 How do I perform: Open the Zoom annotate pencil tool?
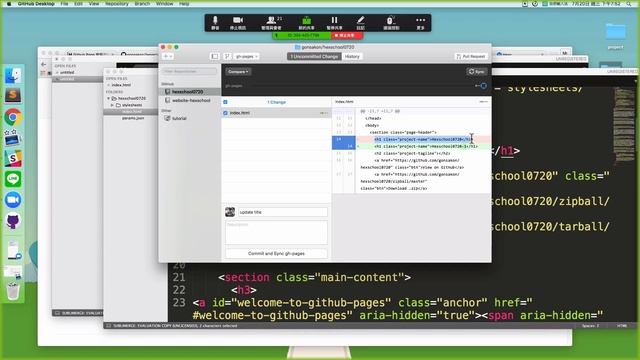360,23
